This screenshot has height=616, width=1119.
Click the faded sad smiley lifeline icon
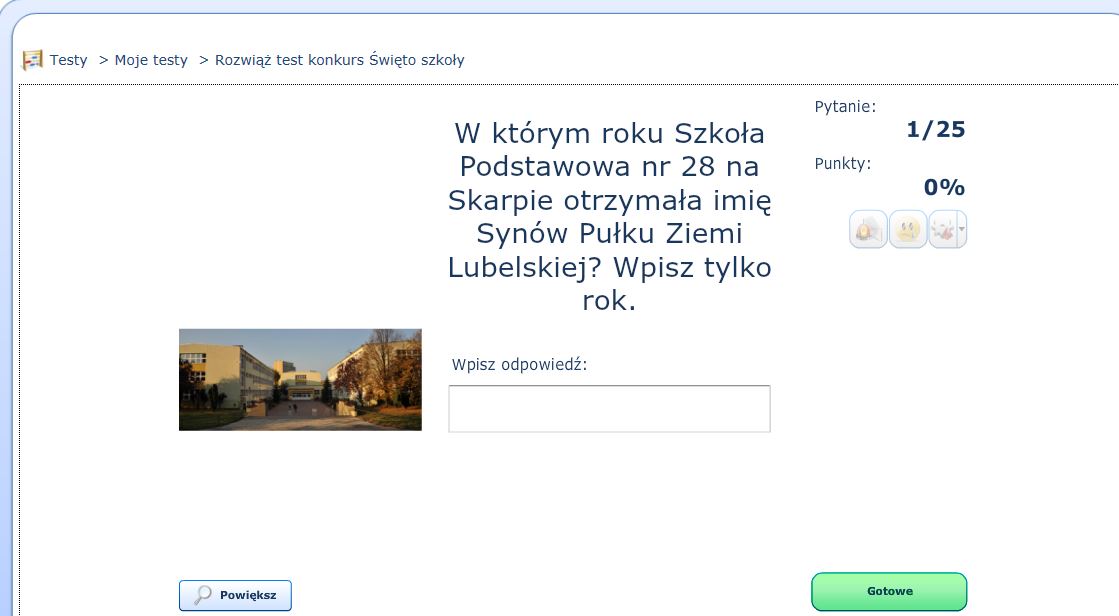(x=908, y=230)
